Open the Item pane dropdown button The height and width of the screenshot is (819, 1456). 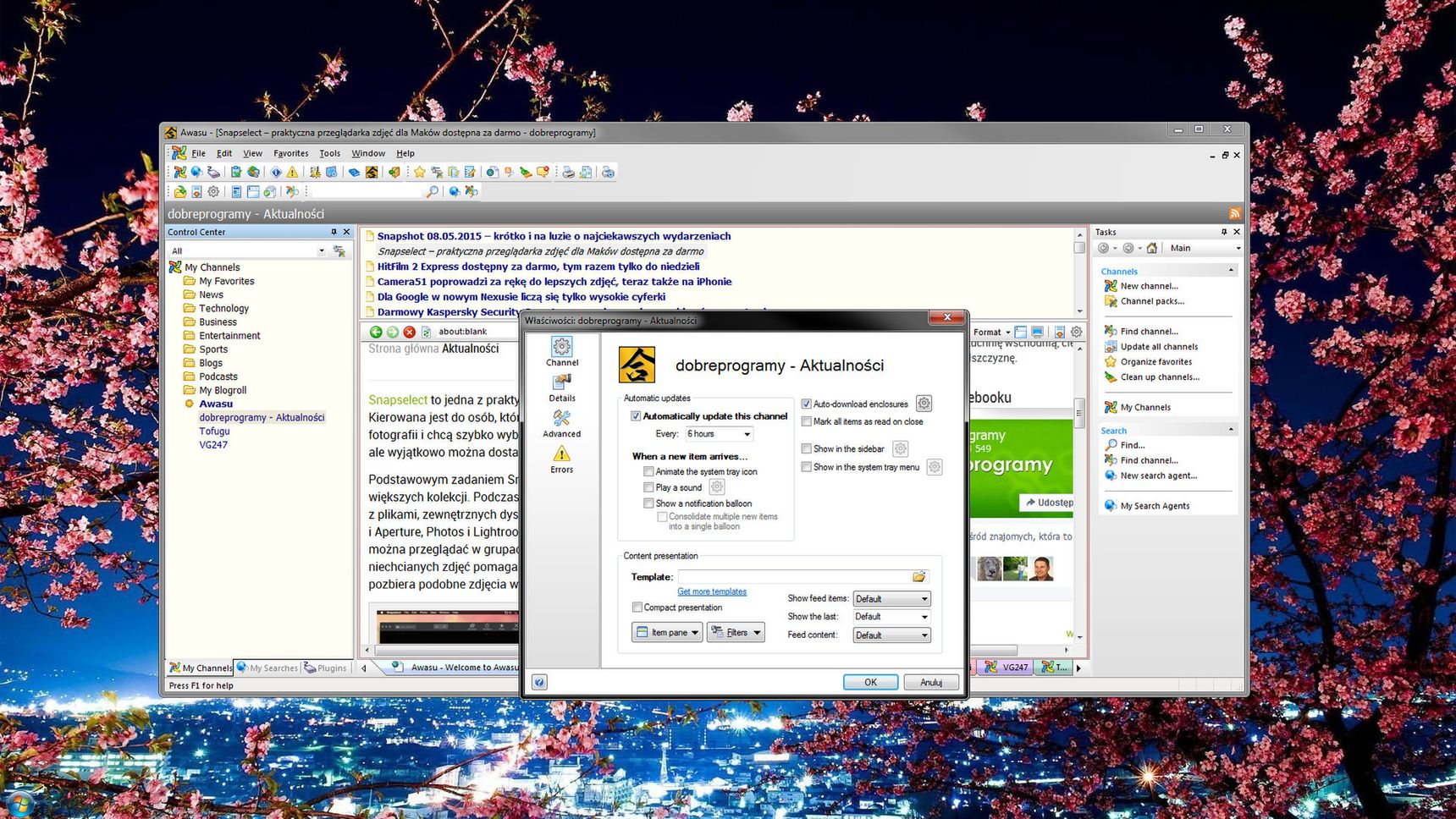667,632
